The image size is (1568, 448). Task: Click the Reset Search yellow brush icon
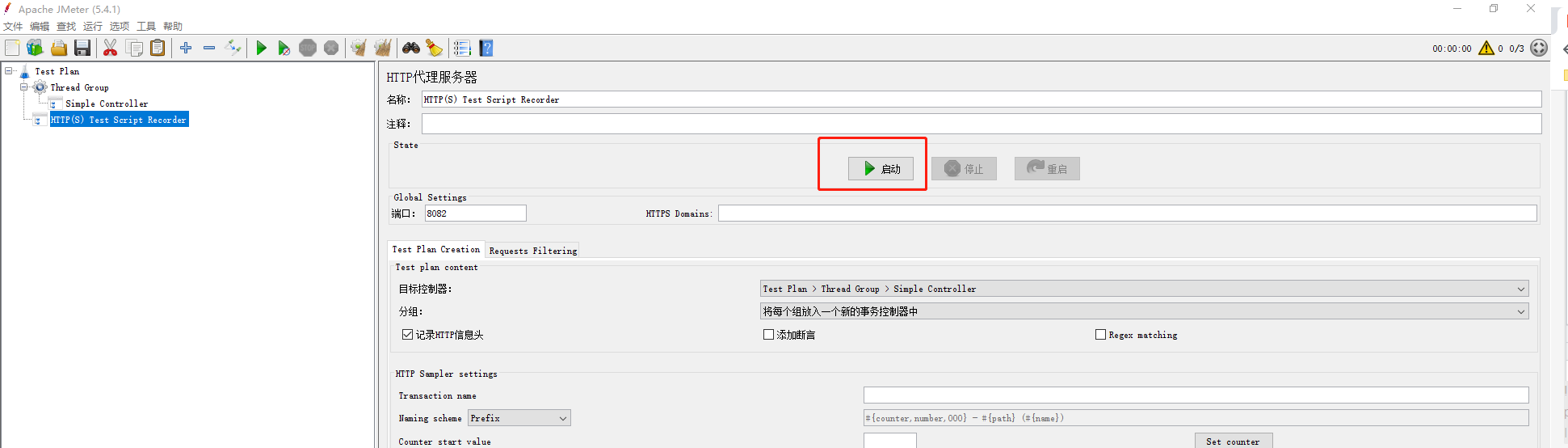pos(435,48)
